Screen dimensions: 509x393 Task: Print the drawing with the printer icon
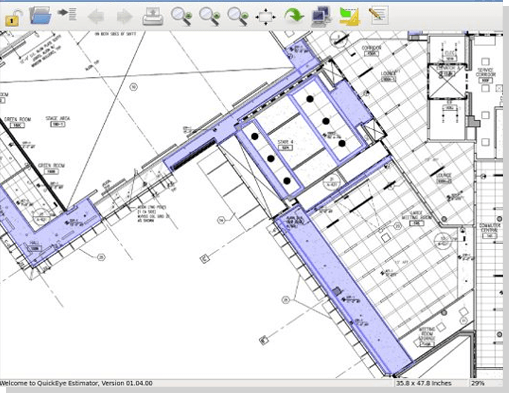153,16
